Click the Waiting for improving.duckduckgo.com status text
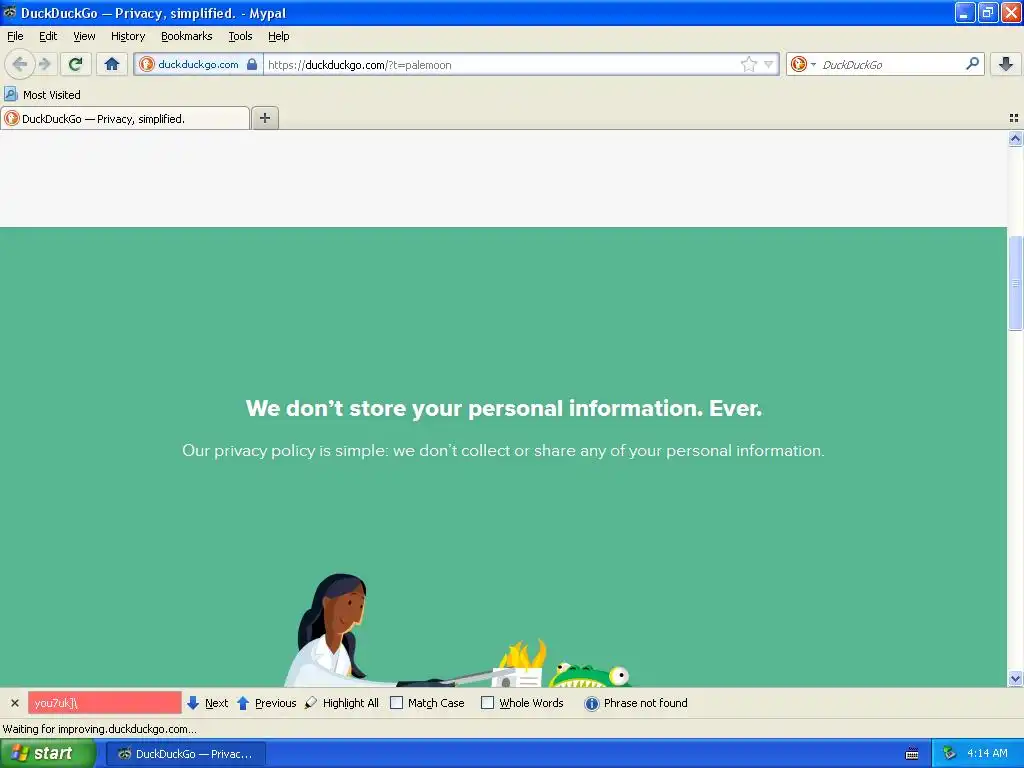 coord(99,729)
